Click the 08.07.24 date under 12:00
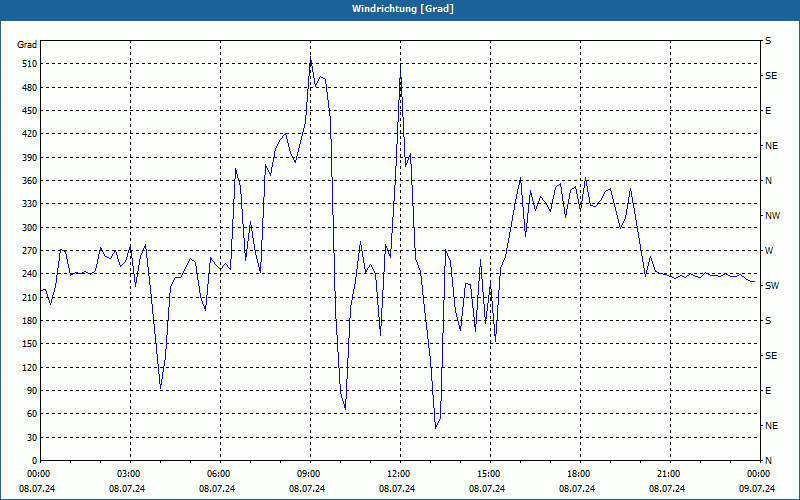This screenshot has height=500, width=800. tap(397, 488)
